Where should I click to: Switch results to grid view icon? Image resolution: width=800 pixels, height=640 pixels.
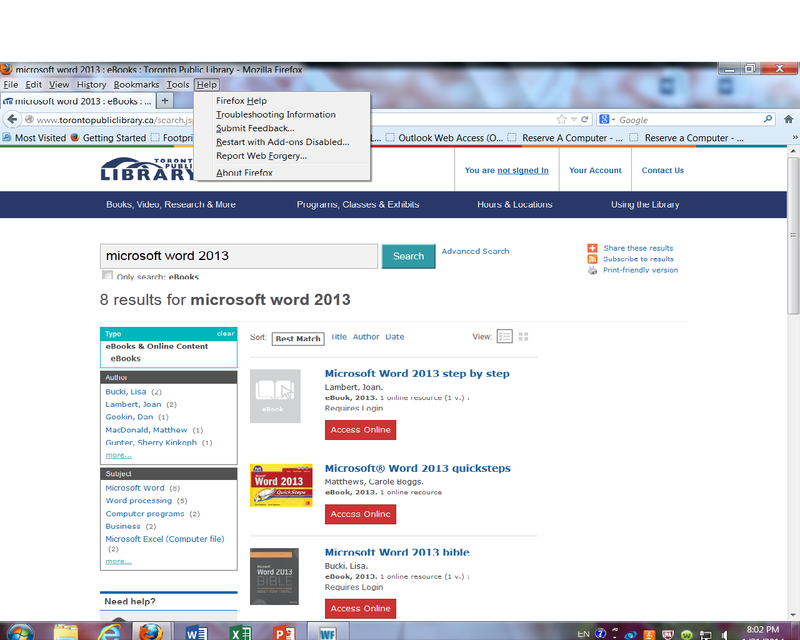[523, 337]
